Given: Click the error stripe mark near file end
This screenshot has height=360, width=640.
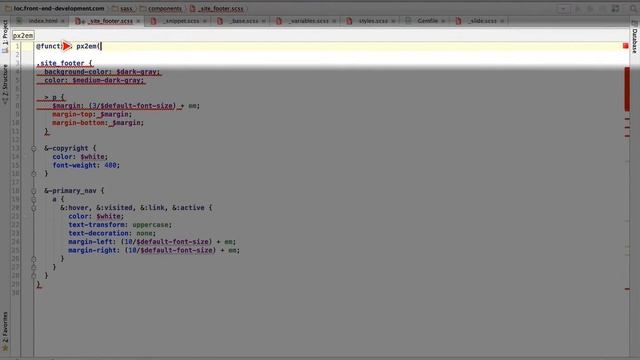Looking at the screenshot, I should (x=627, y=289).
